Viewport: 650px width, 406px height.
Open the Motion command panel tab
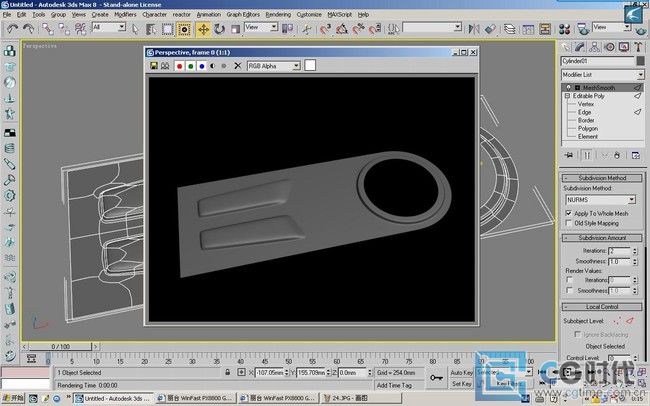tap(609, 47)
